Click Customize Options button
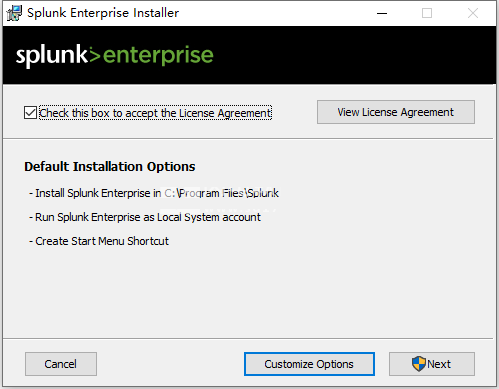Screen dimensions: 499x389 (x=309, y=364)
